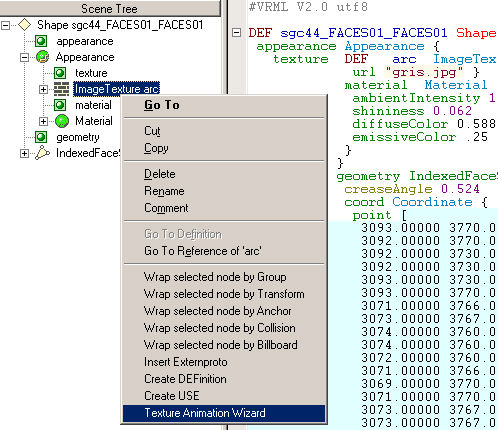498x430 pixels.
Task: Select 'Shape sgc44_FACES01_FACES01' tree row
Action: [120, 25]
